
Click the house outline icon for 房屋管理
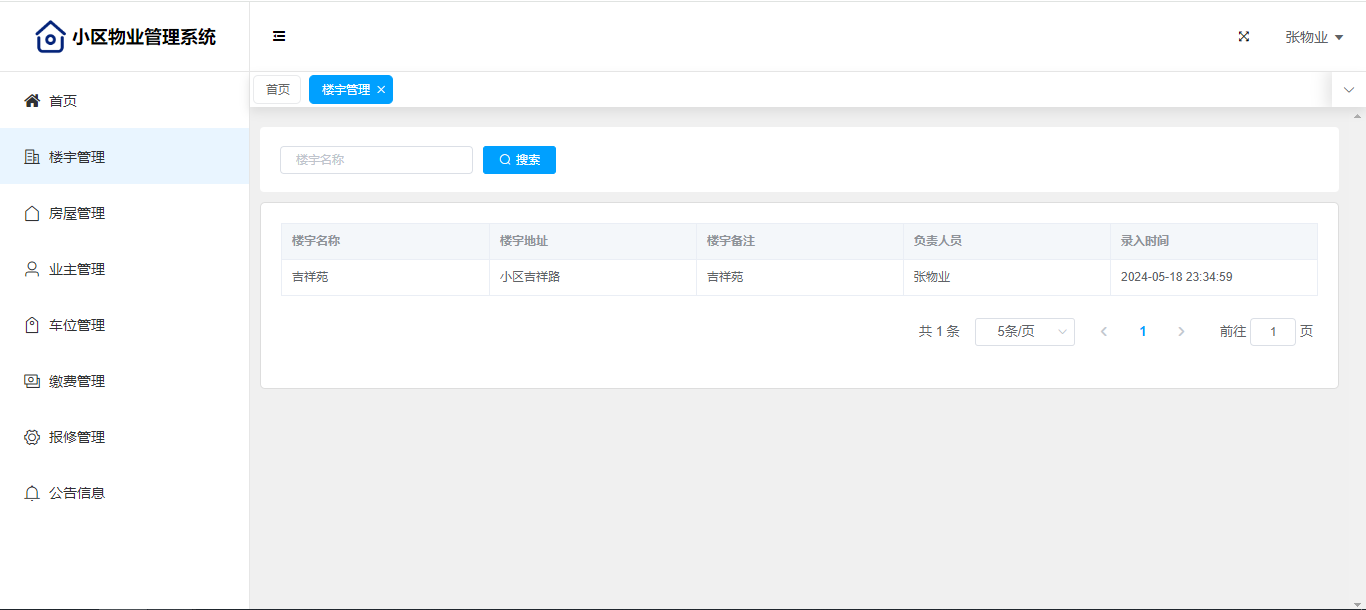coord(32,213)
